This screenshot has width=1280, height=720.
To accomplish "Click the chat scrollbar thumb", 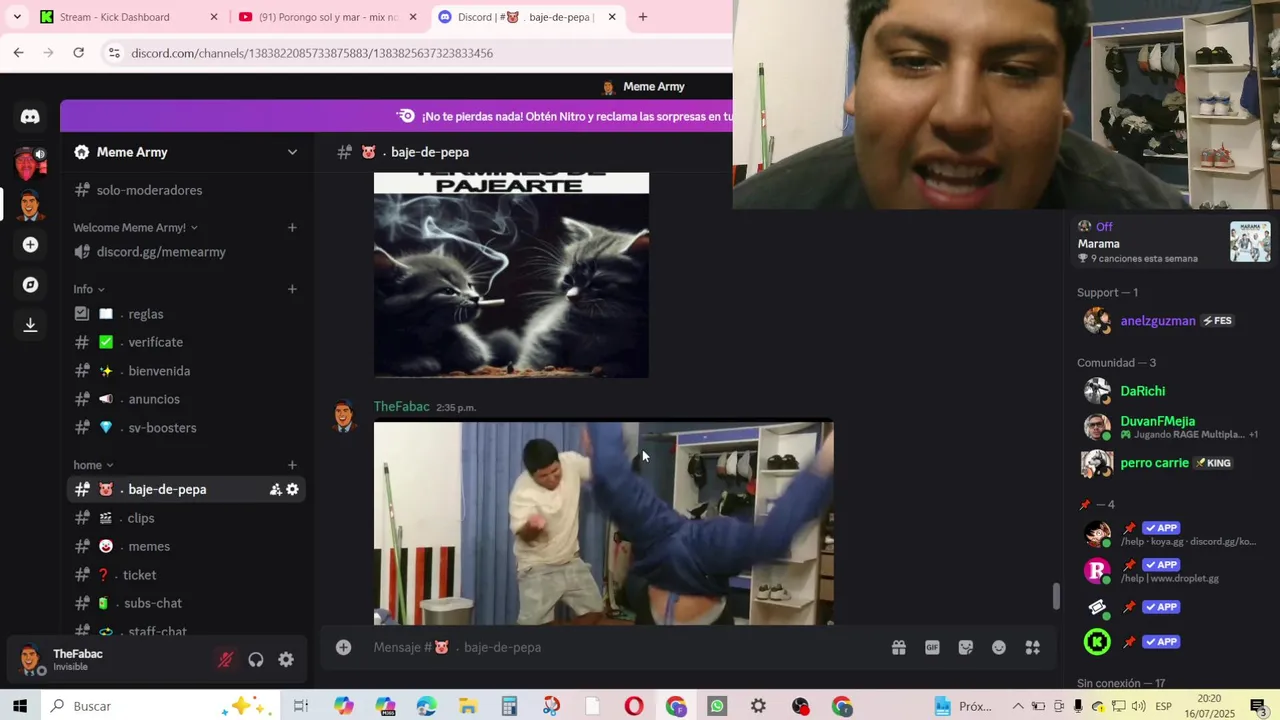I will [1056, 596].
